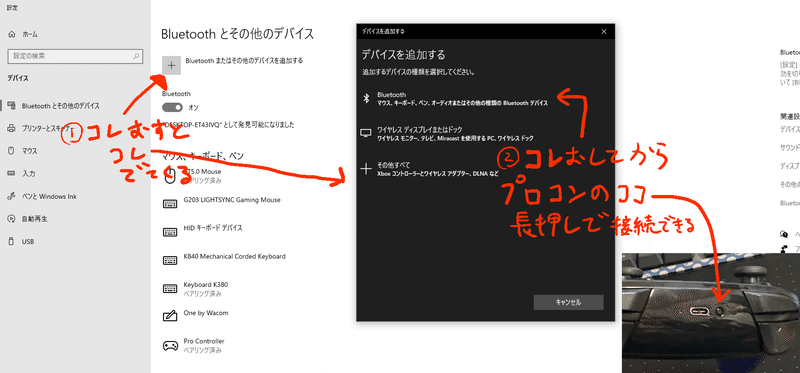Open USB settings in the sidebar
Viewport: 800px width, 373px height.
28,241
